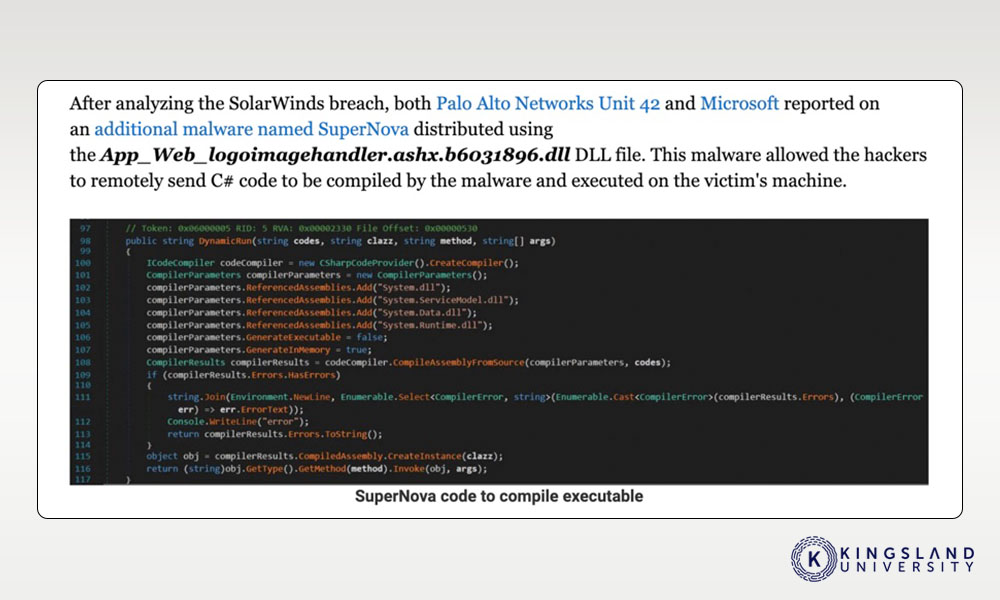
Task: Click the line adding "System.Data.dll"
Action: (x=311, y=312)
